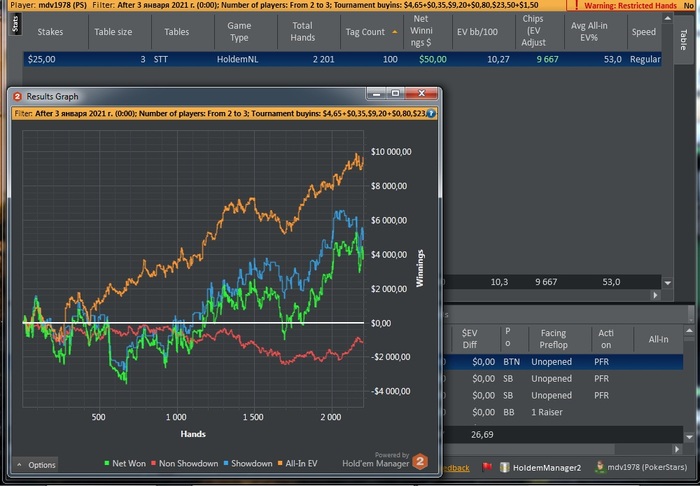Click the HoldemManager2 database icon
The height and width of the screenshot is (486, 700).
pos(504,467)
